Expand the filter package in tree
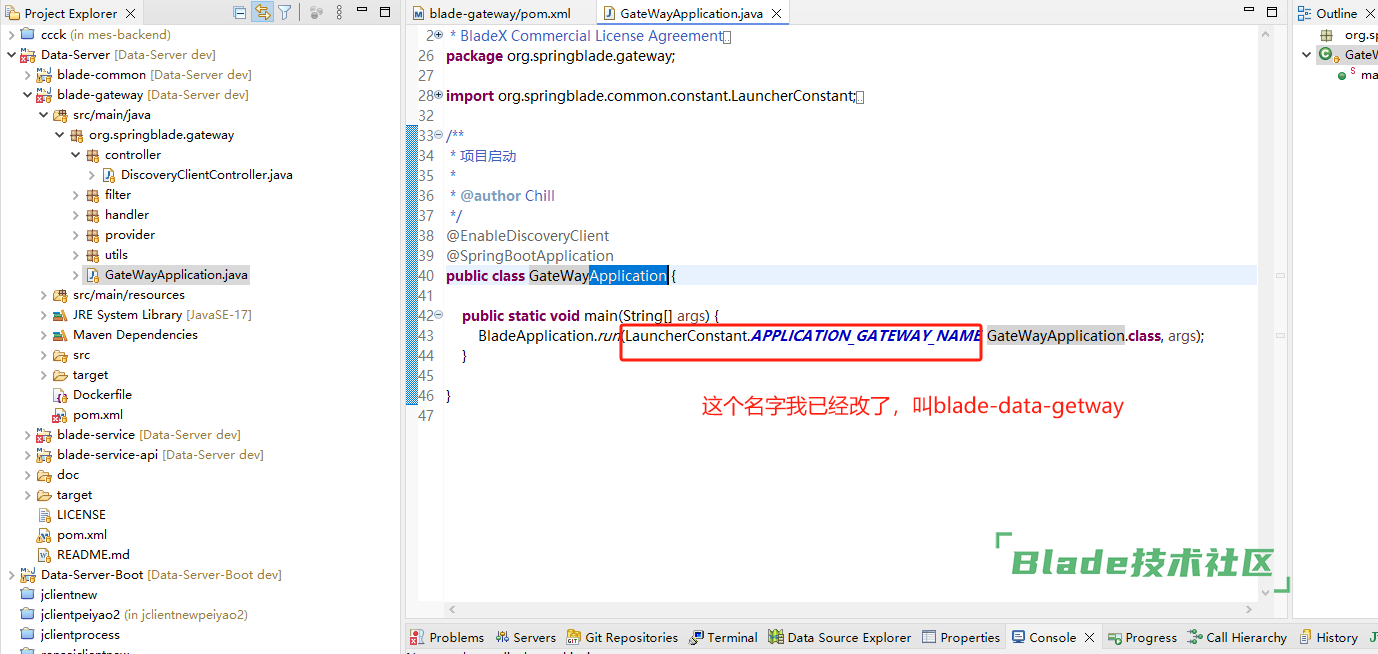Screen dimensions: 1378x654 [76, 195]
